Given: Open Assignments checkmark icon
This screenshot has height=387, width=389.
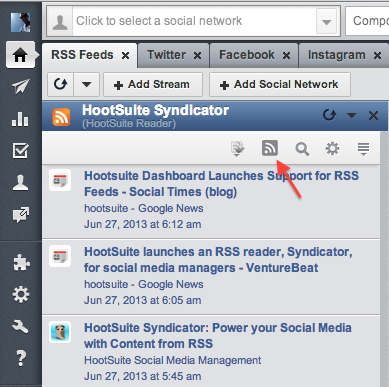Looking at the screenshot, I should point(20,151).
